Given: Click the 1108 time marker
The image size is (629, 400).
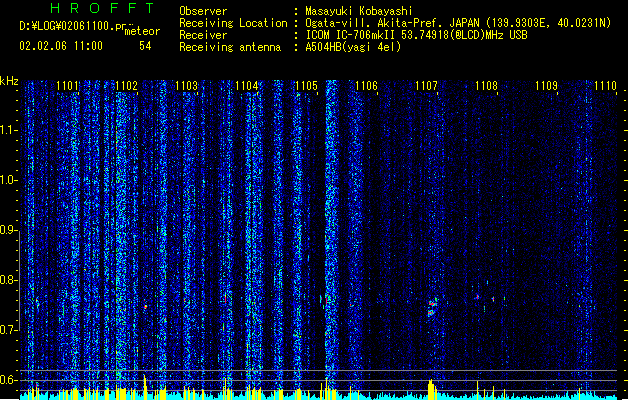Looking at the screenshot, I should click(x=486, y=86).
